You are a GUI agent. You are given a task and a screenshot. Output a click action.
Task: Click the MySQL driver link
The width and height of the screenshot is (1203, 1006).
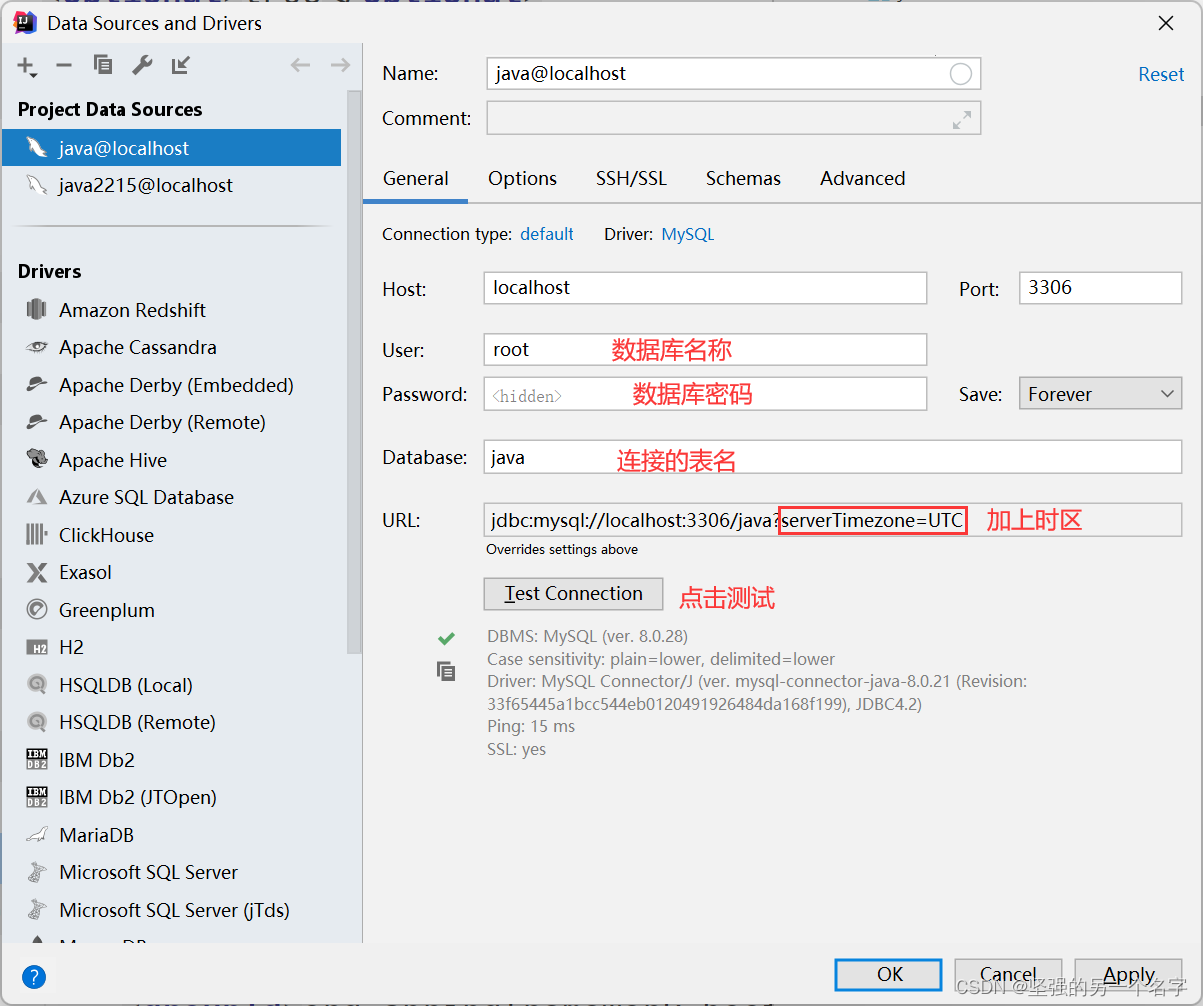tap(688, 234)
